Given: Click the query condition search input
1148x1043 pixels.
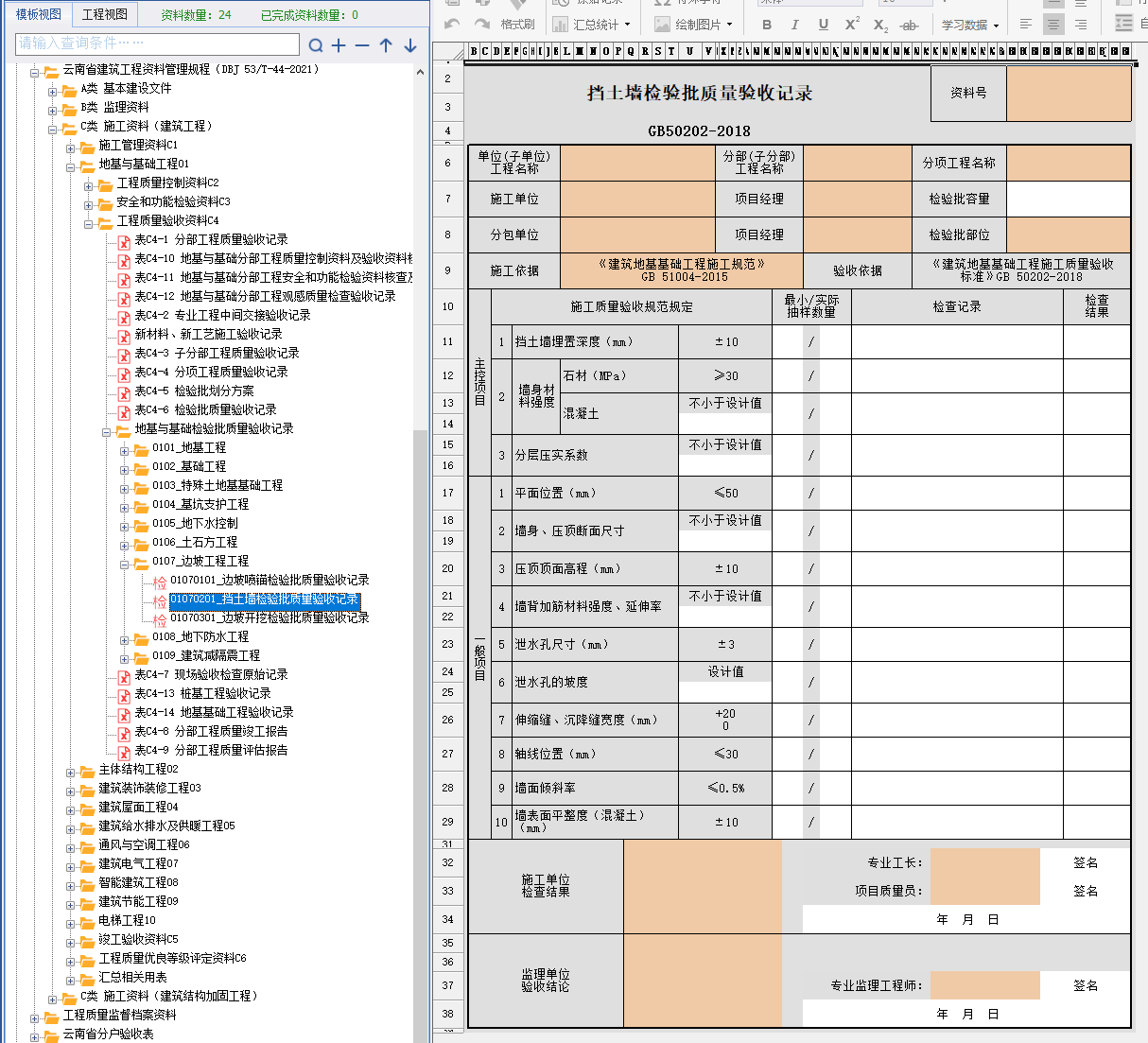Looking at the screenshot, I should (x=157, y=43).
